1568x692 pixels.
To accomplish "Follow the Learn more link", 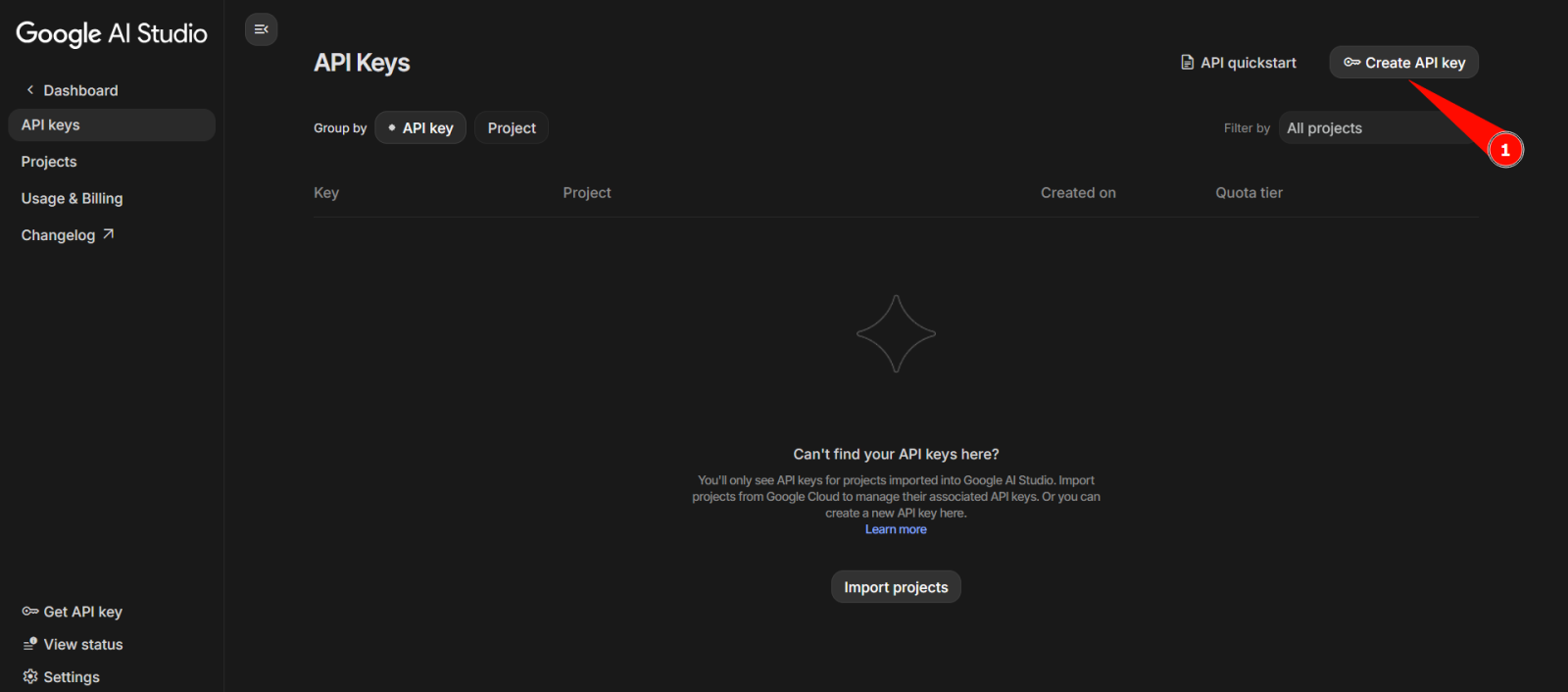I will (896, 529).
